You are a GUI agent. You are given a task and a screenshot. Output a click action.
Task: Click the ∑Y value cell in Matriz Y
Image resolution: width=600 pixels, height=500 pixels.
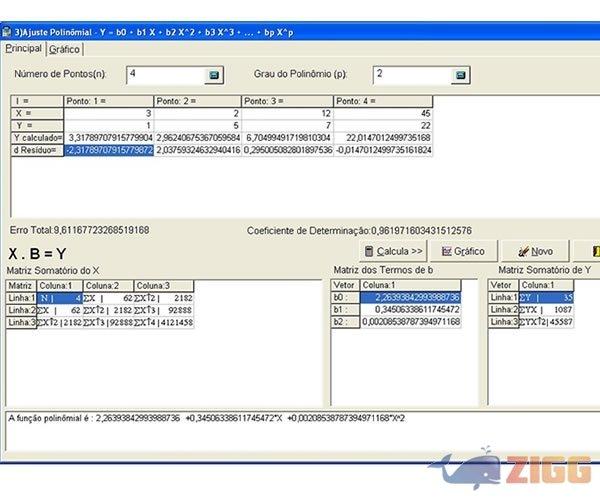(x=552, y=297)
